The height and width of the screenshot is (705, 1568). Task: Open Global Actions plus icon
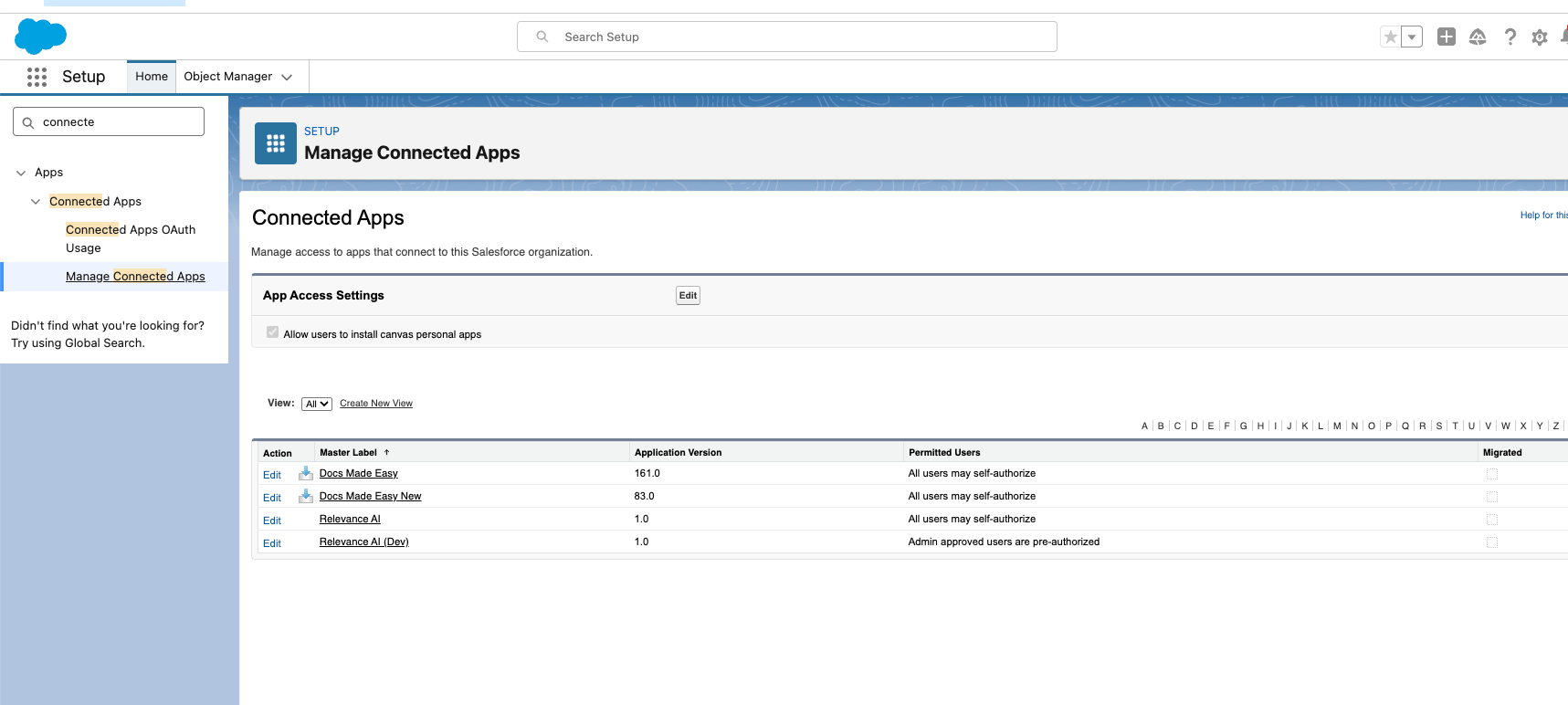pos(1447,37)
